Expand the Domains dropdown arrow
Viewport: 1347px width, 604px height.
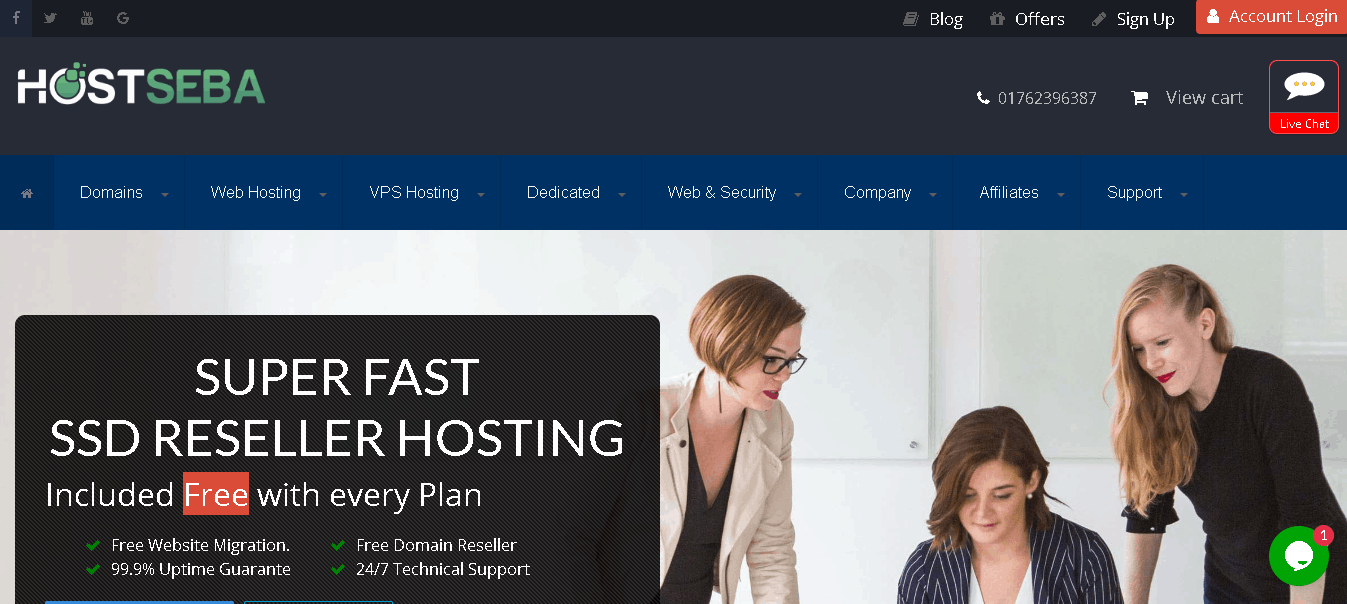click(x=165, y=195)
